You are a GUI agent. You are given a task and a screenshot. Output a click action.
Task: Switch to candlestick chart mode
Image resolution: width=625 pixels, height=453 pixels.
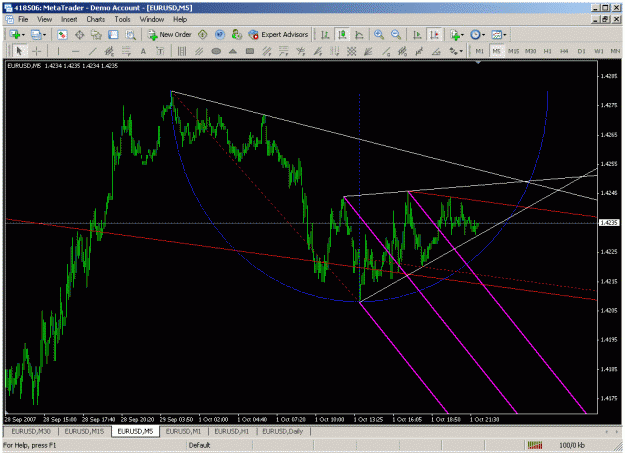tap(342, 35)
